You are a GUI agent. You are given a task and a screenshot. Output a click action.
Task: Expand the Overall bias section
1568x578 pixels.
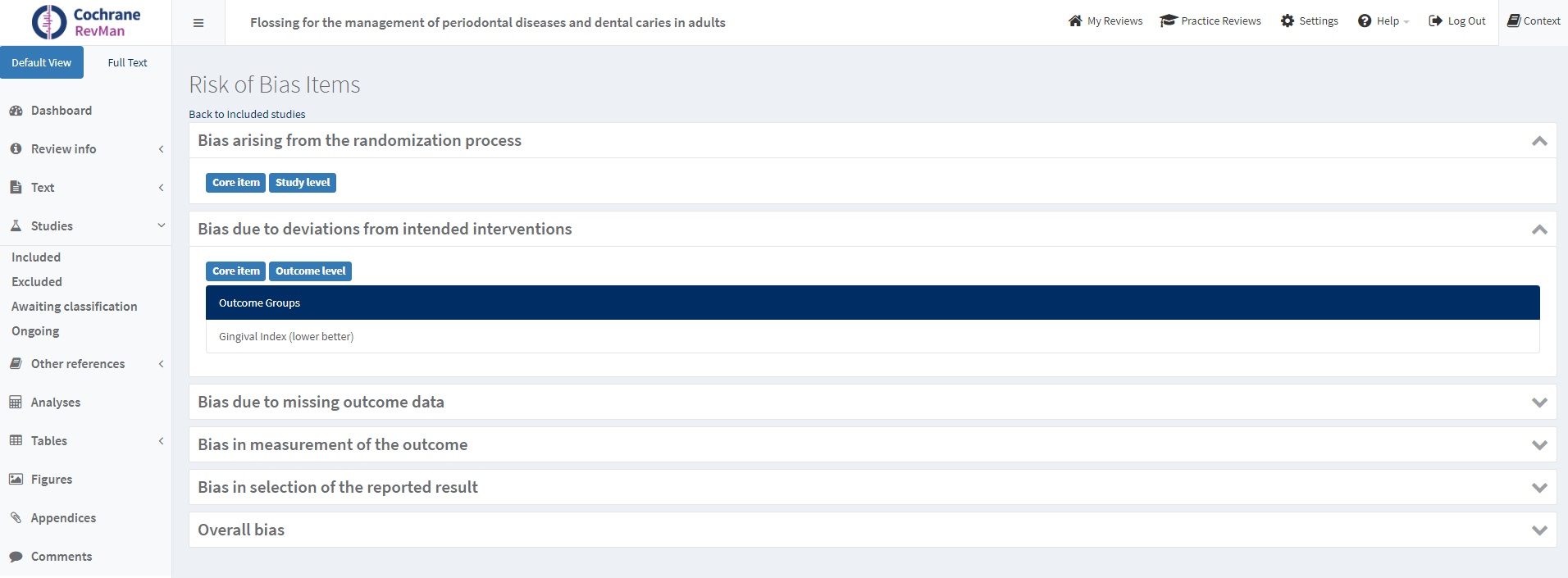click(1538, 530)
